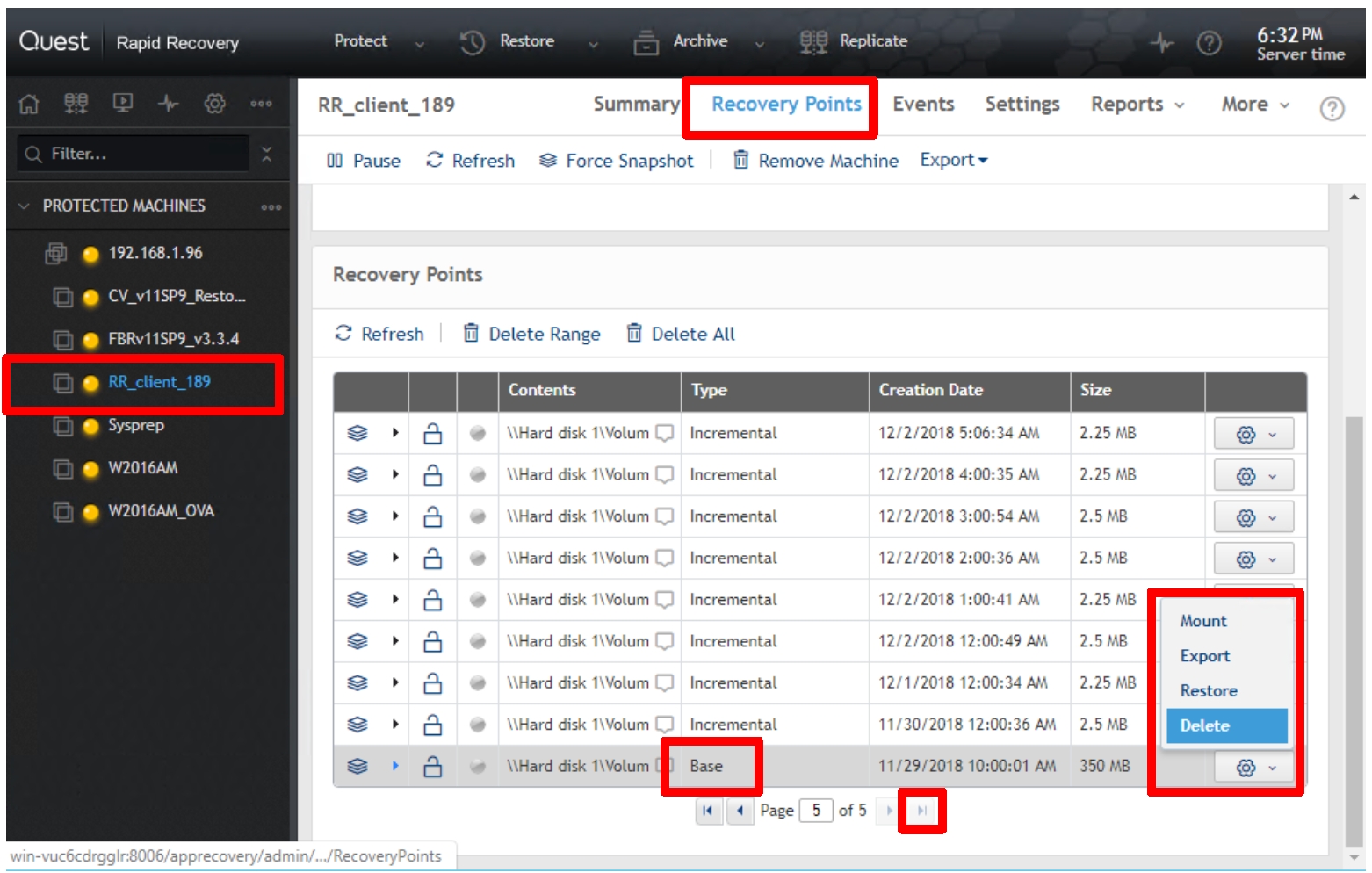Open Protected Machines ellipsis menu
This screenshot has width=1372, height=873.
pos(271,207)
